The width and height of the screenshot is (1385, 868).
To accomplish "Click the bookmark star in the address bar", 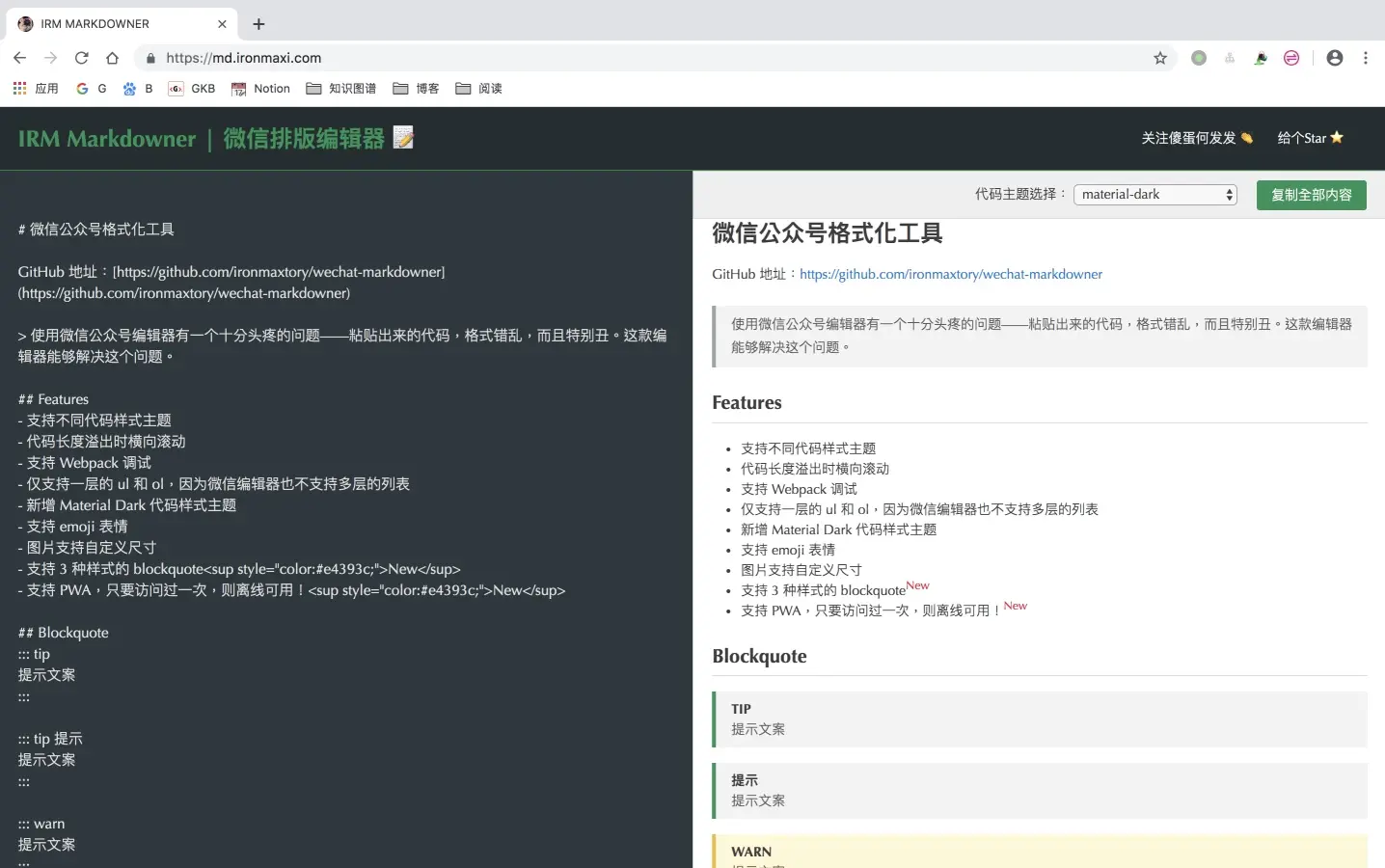I will (1160, 58).
